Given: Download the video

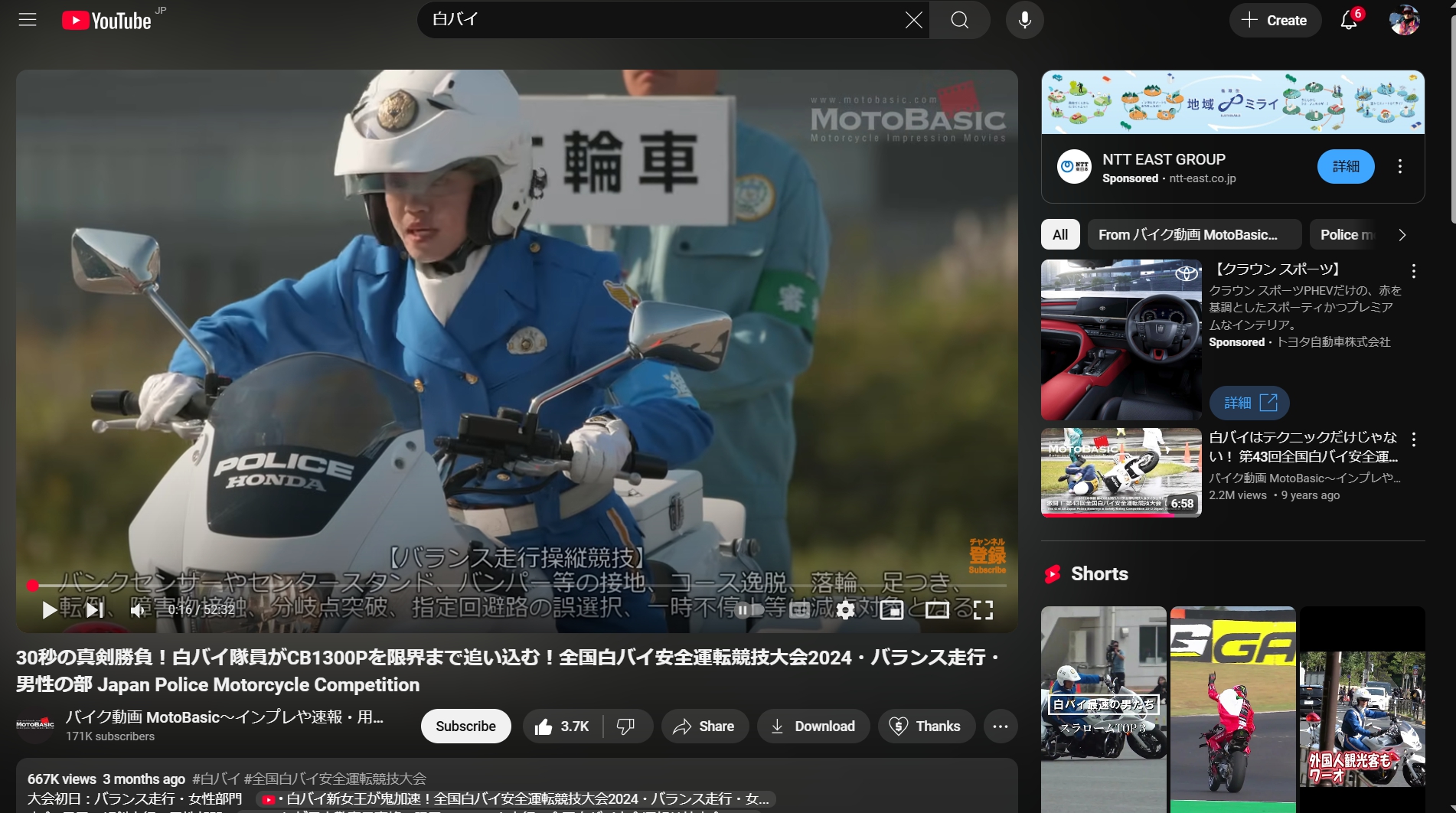Looking at the screenshot, I should [x=813, y=726].
